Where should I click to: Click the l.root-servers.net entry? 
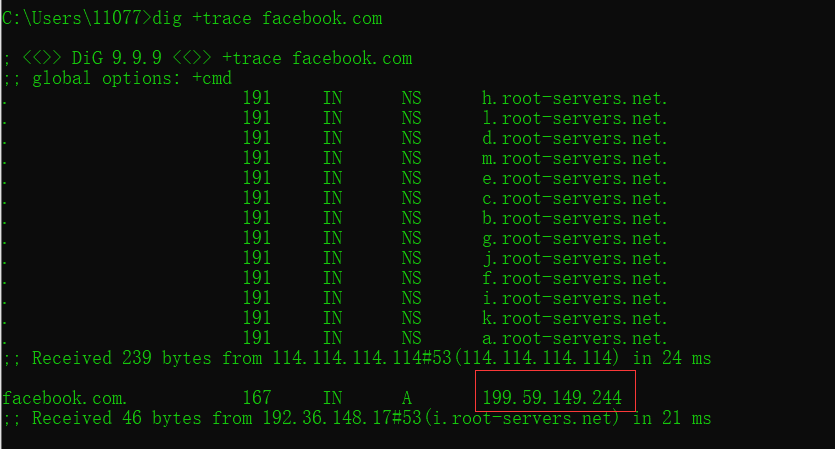574,118
